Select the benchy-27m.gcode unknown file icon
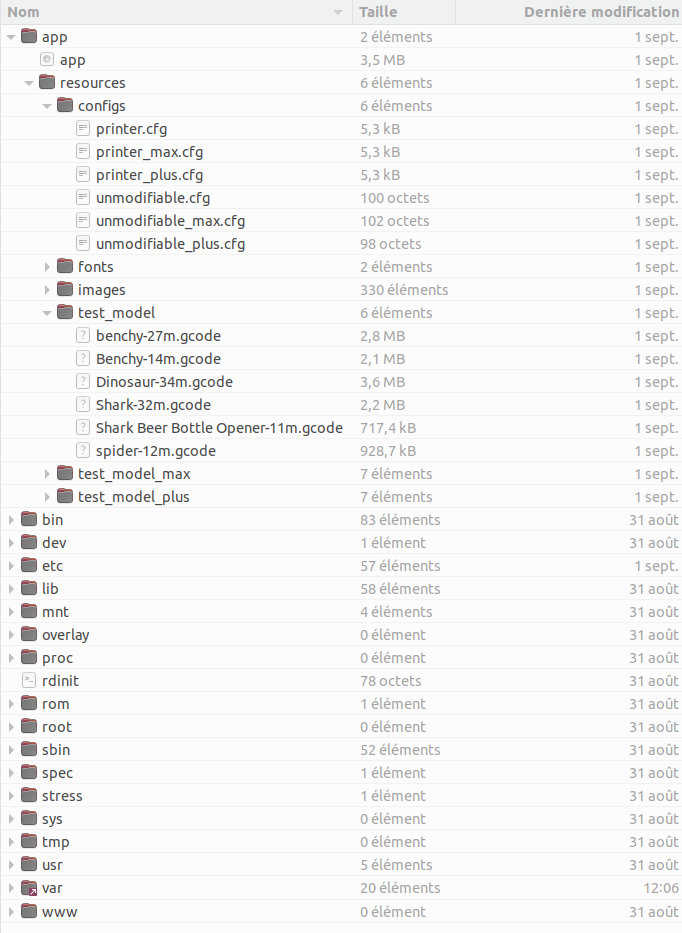The height and width of the screenshot is (933, 682). pyautogui.click(x=83, y=336)
